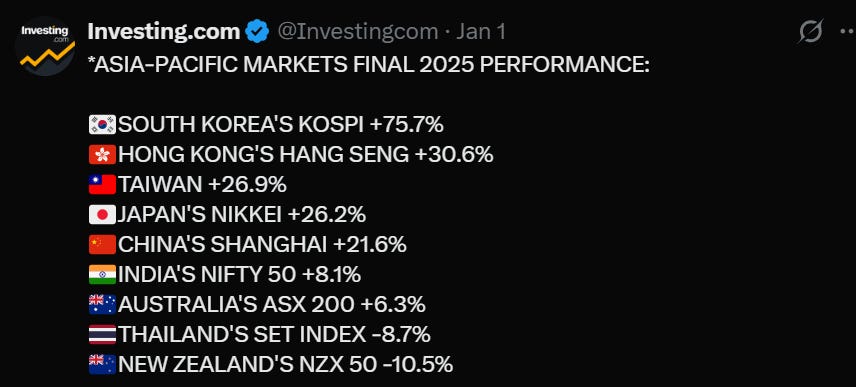Click the Thailand flag emoji
Viewport: 856px width, 387px height.
pos(102,335)
